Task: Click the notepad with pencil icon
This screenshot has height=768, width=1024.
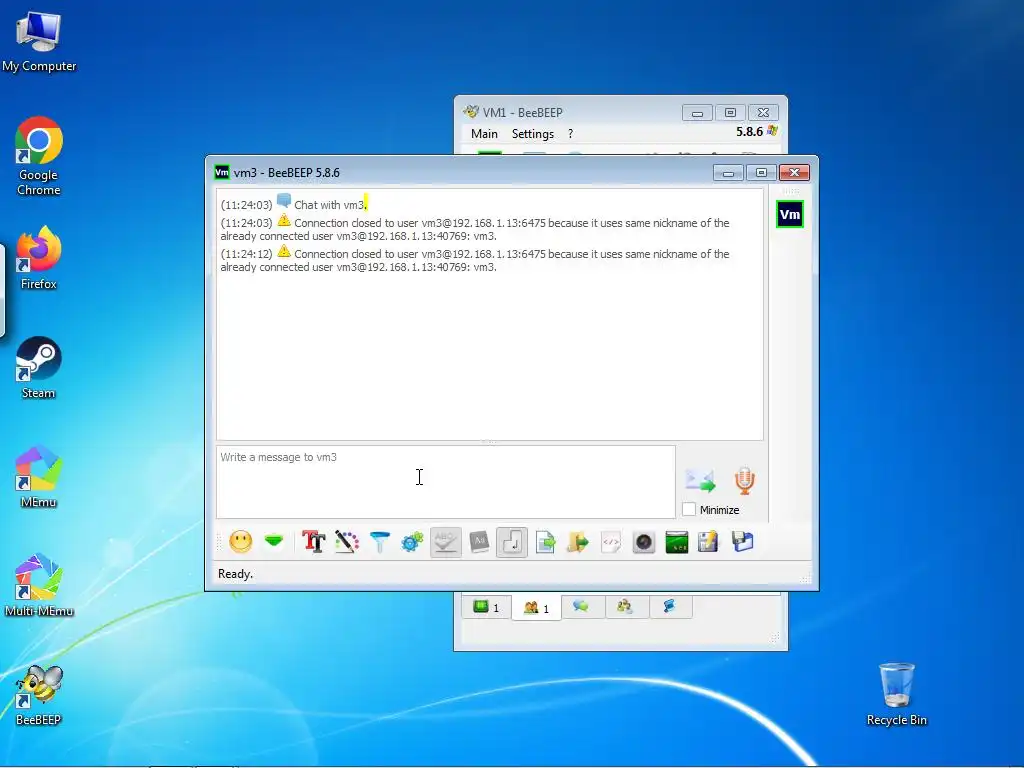Action: tap(709, 542)
